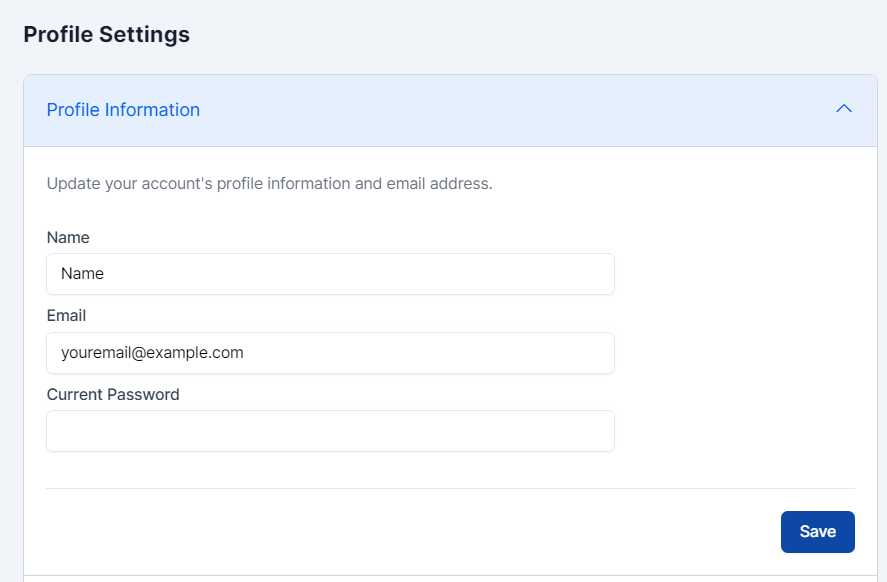
Task: Collapse Profile Information using the chevron icon
Action: pos(844,109)
